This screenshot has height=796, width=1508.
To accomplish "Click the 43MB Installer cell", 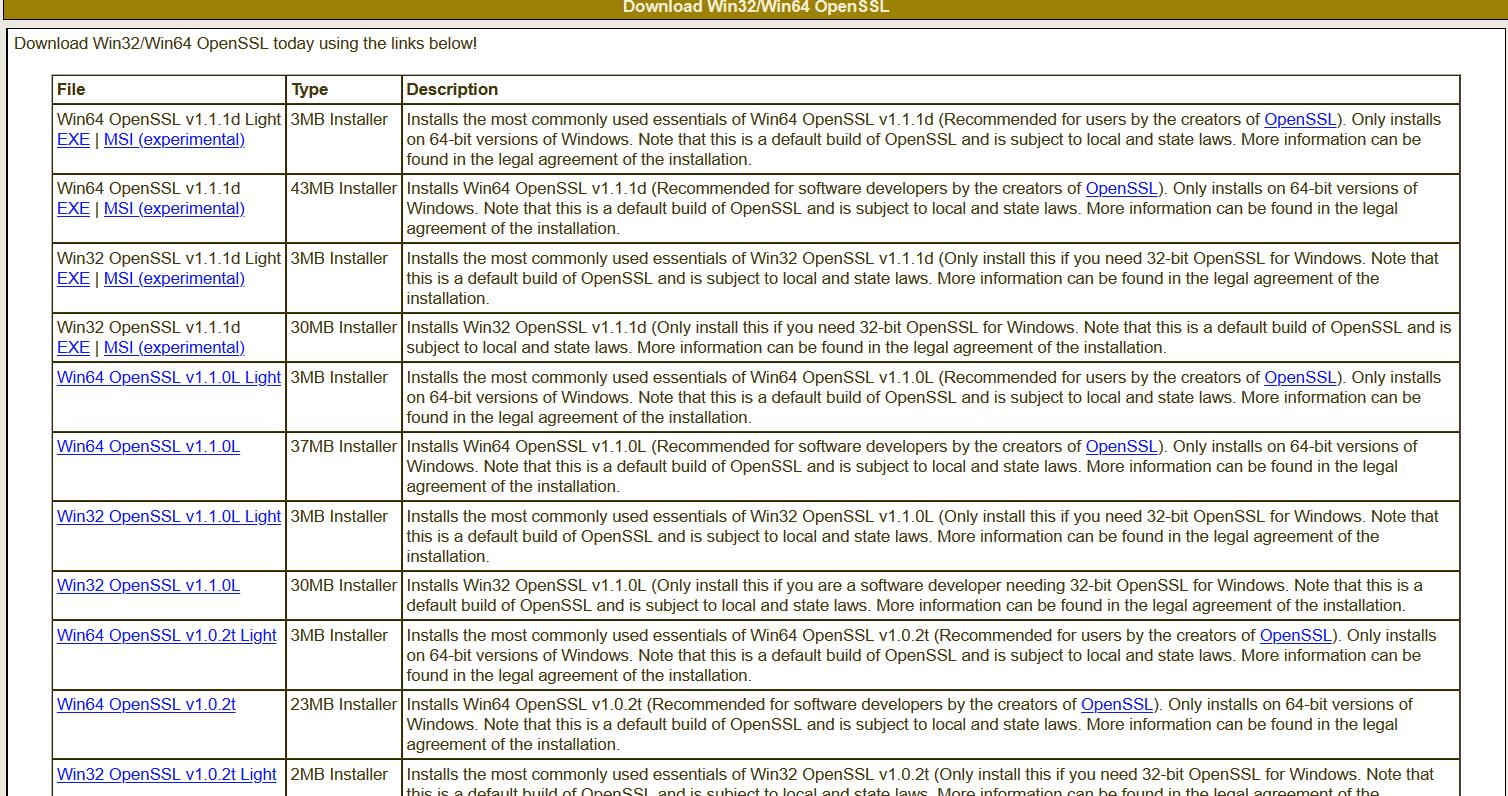I will [344, 208].
